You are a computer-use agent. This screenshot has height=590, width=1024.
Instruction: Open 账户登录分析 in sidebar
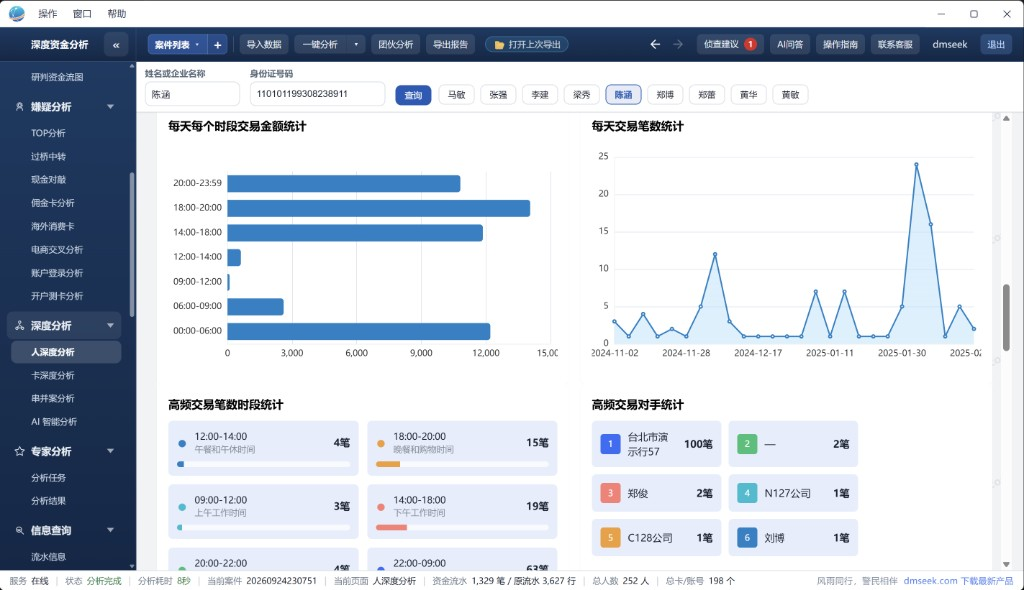tap(57, 273)
